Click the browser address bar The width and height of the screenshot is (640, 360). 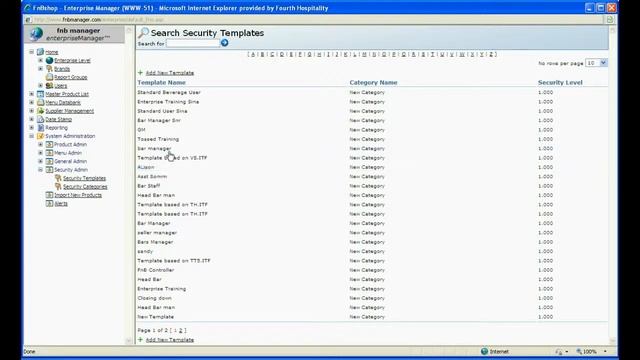[x=314, y=20]
